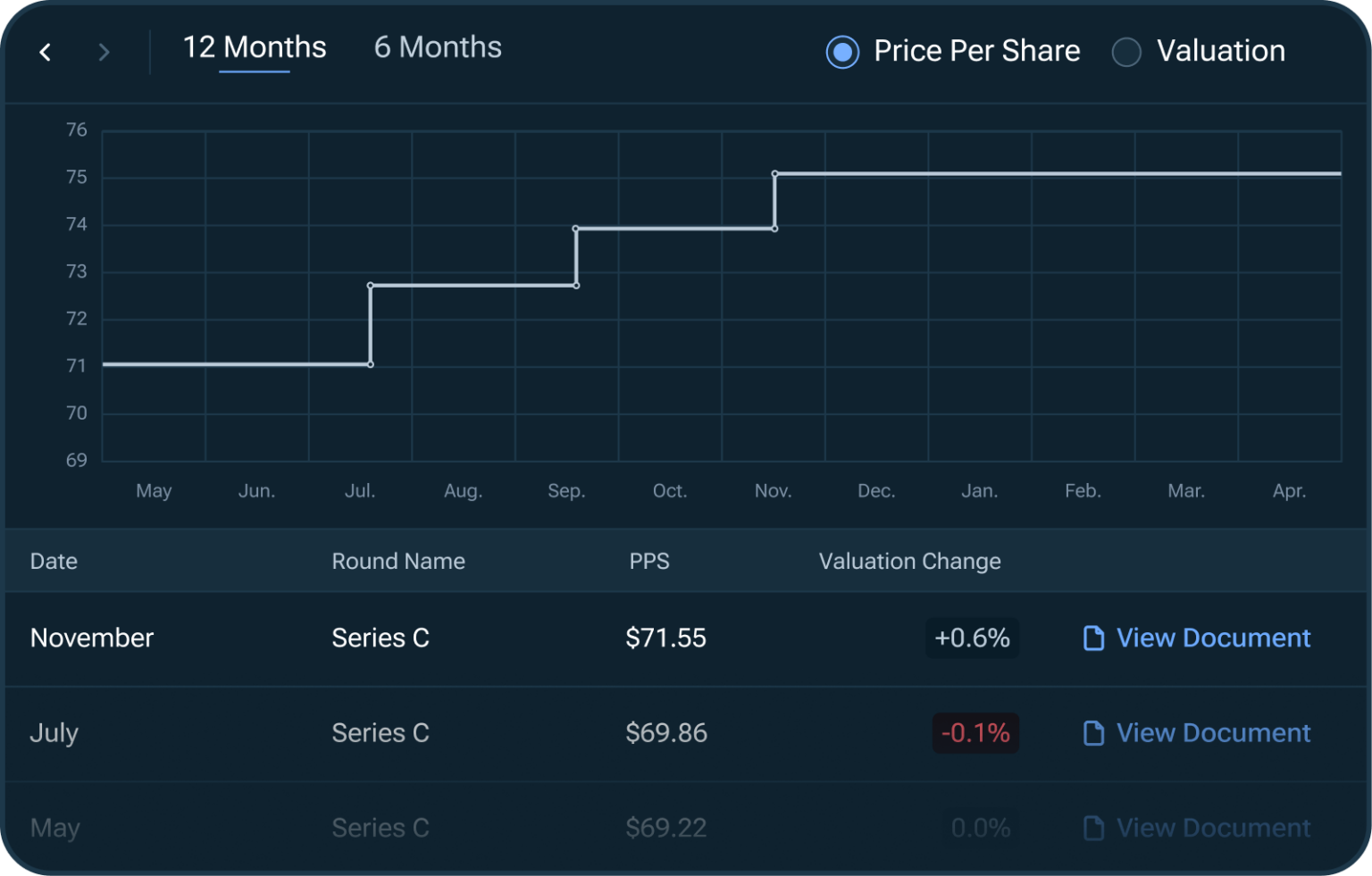
Task: Open View Document for the November Series C round
Action: [1213, 638]
